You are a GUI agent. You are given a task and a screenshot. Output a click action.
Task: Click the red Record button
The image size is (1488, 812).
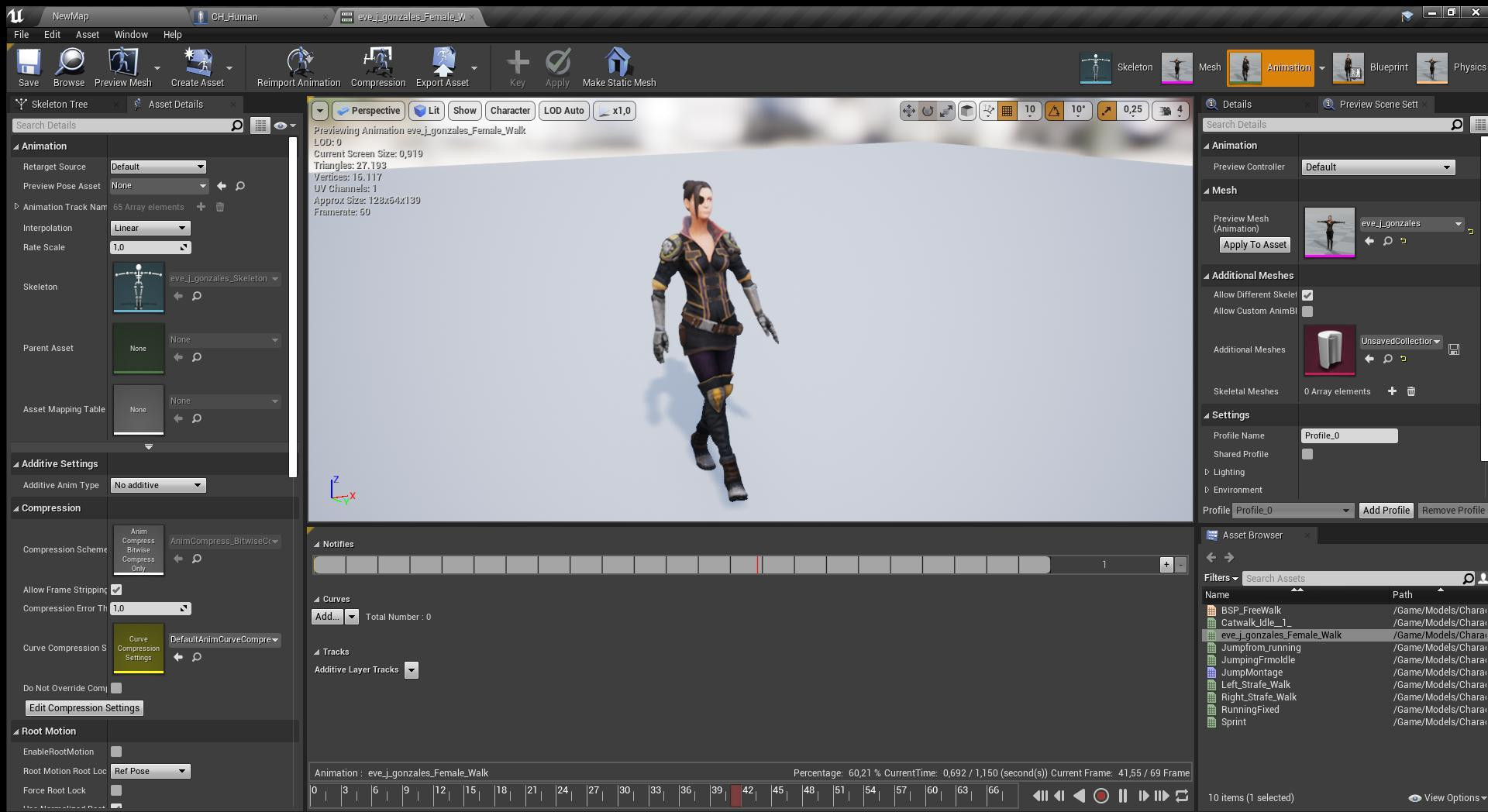click(x=1100, y=796)
